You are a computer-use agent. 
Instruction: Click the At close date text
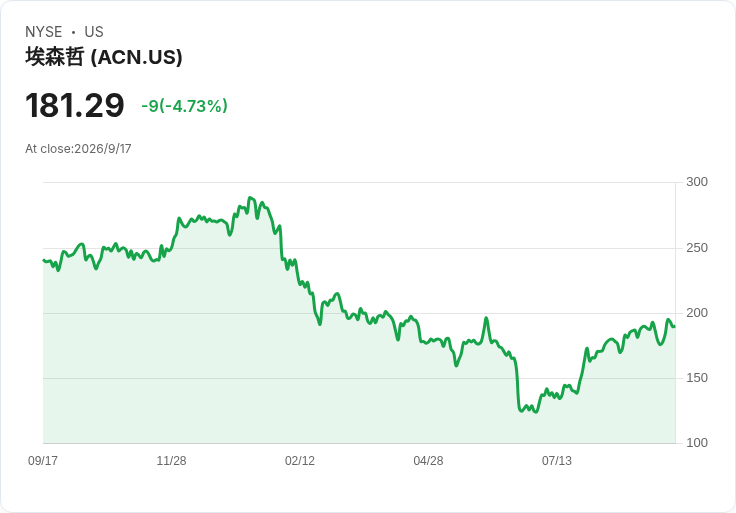point(78,149)
